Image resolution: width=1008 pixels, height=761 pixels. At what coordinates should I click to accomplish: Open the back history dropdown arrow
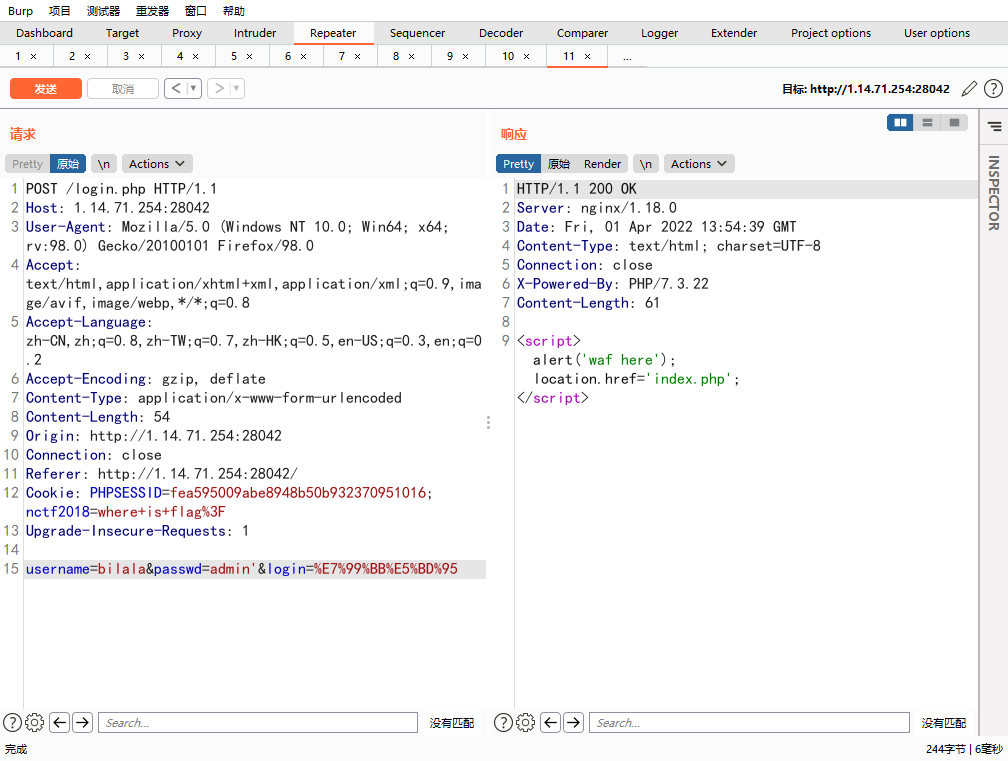click(x=194, y=88)
